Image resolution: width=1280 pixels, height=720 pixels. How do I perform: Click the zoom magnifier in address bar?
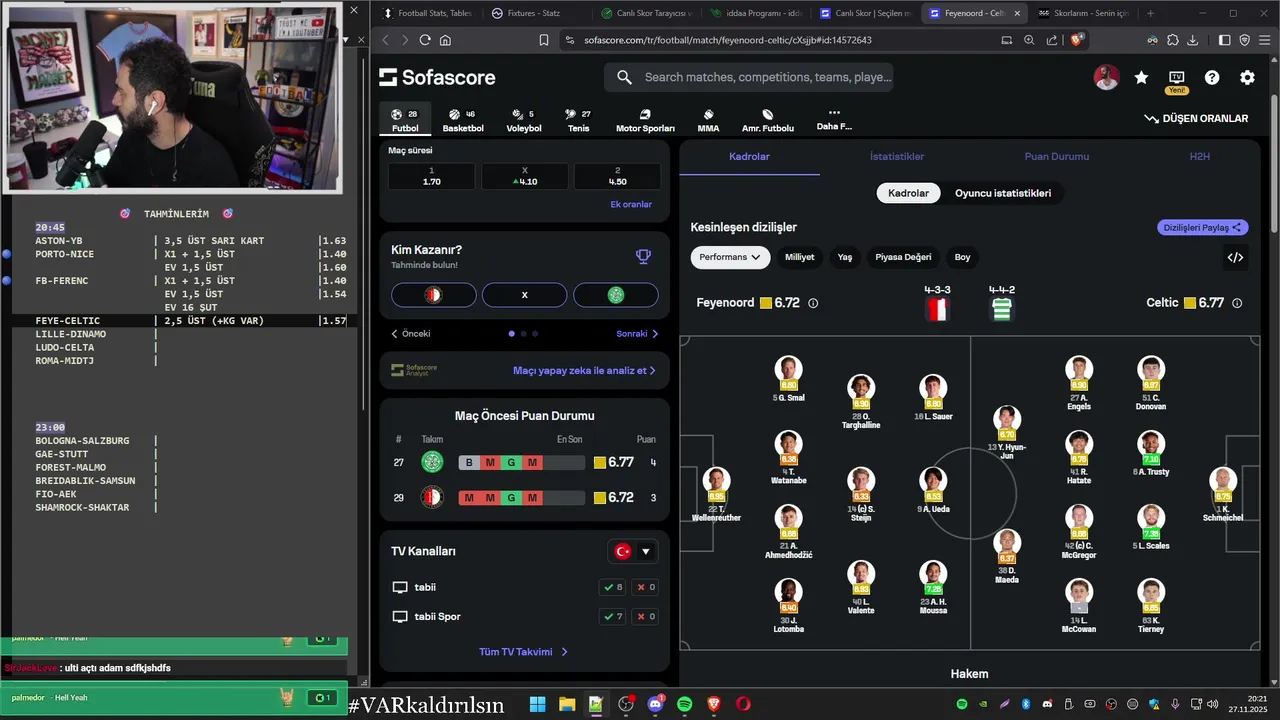[1029, 40]
